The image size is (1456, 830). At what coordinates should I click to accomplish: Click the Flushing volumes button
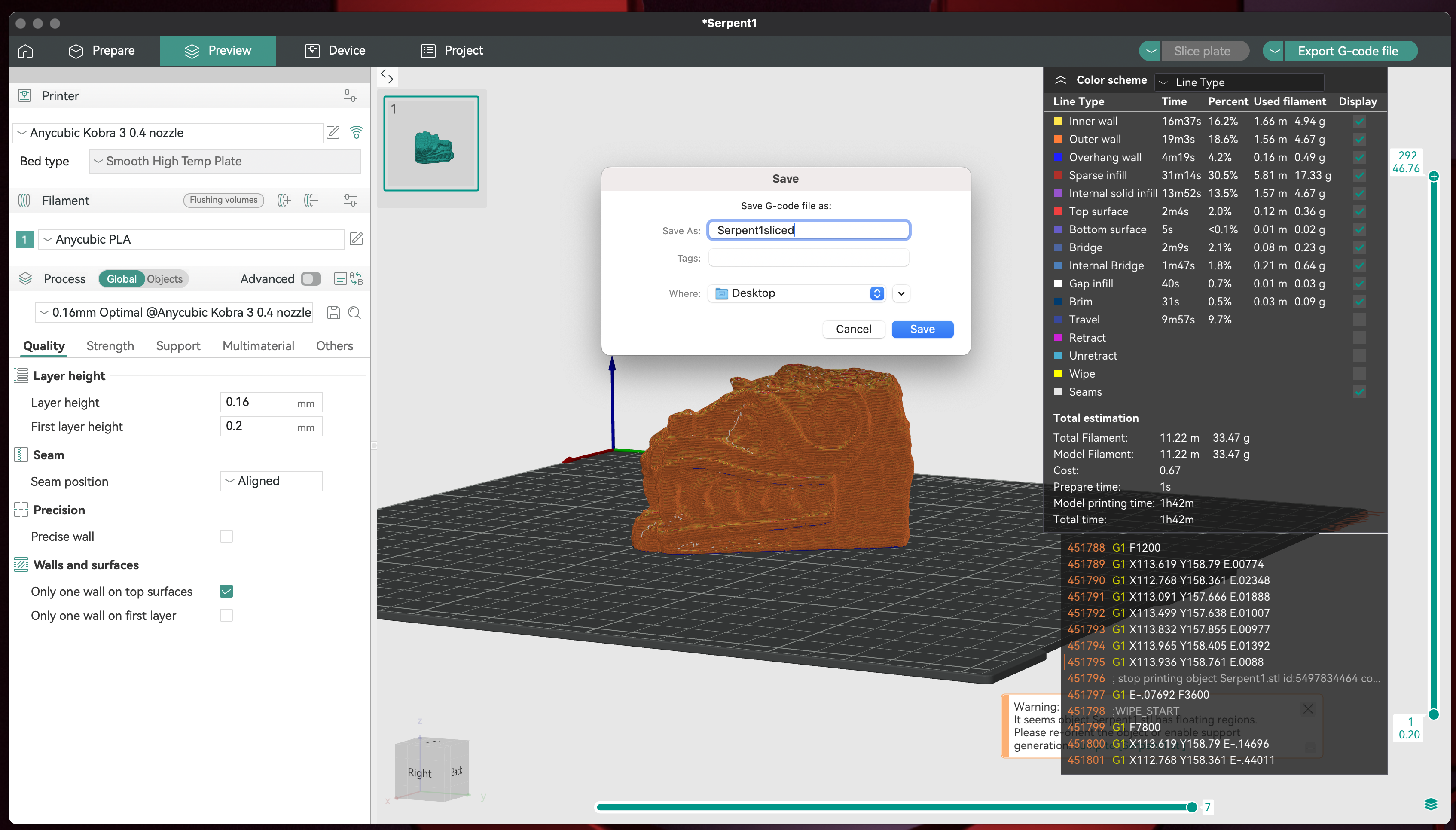click(223, 200)
